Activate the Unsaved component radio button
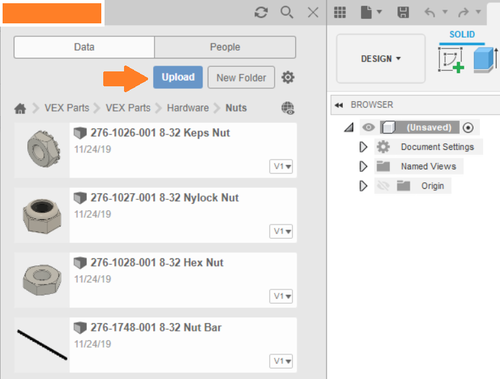Image resolution: width=500 pixels, height=379 pixels. (468, 128)
